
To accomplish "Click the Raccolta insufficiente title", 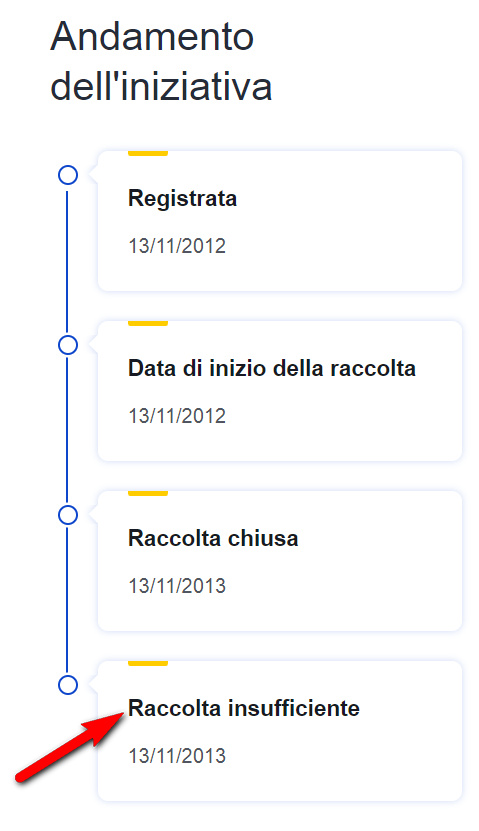I will pos(244,708).
